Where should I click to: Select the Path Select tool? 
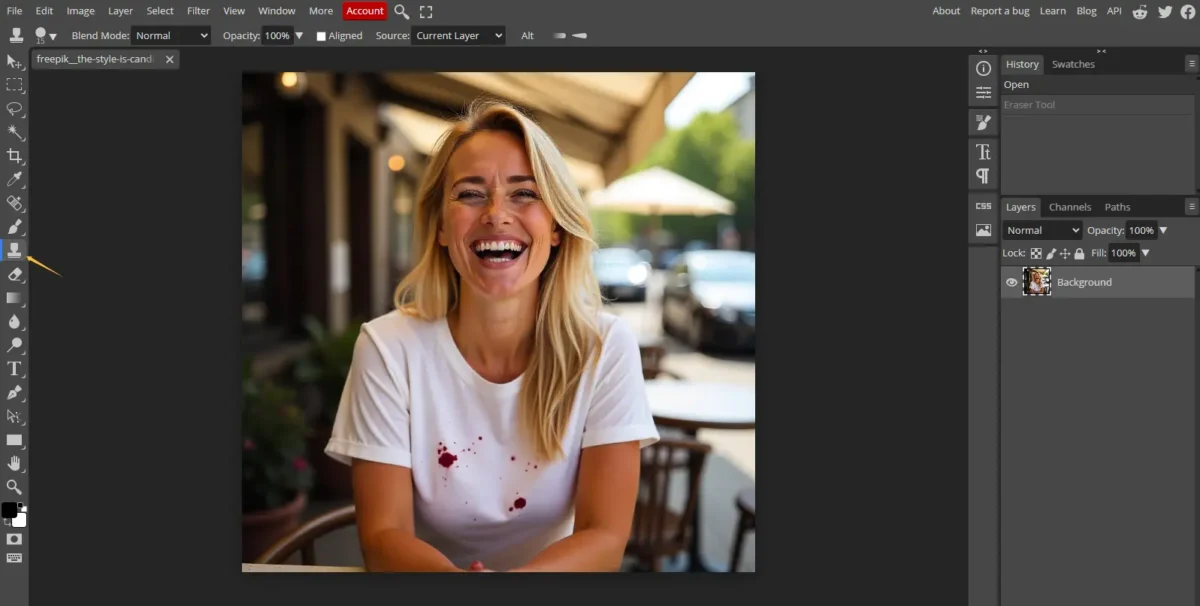pos(14,416)
